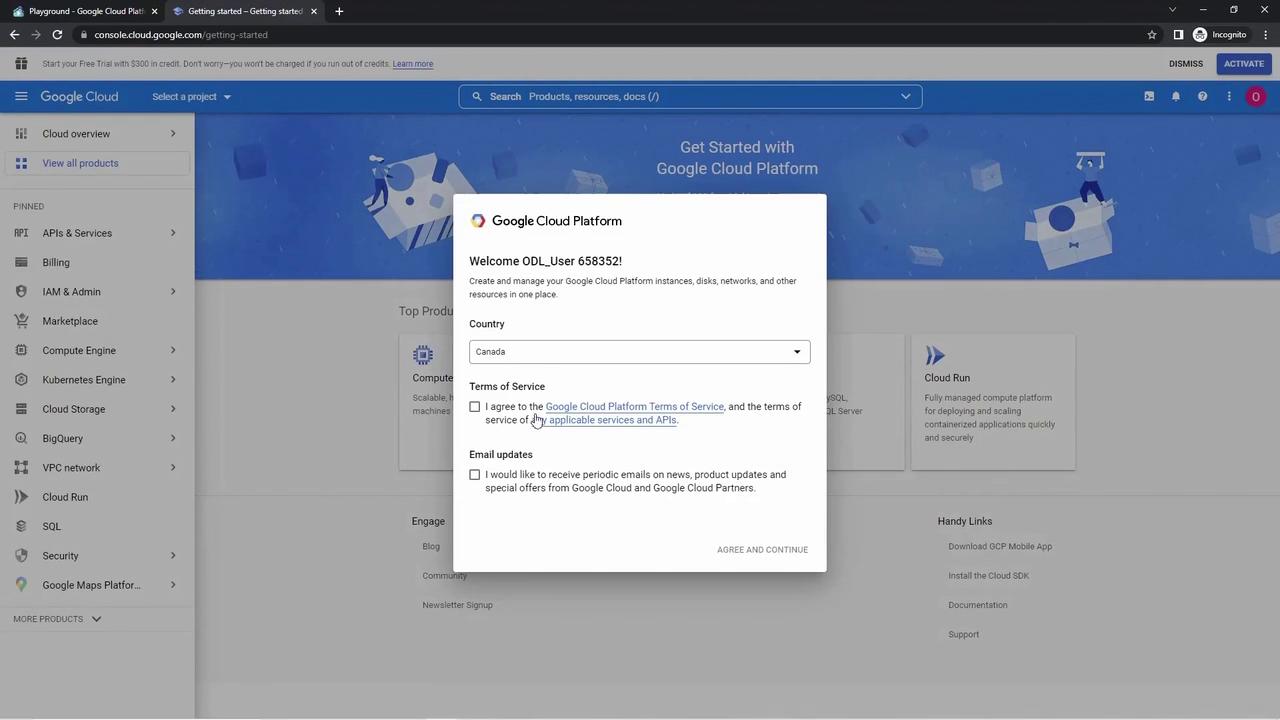Select the Getting started browser tab

tap(243, 11)
